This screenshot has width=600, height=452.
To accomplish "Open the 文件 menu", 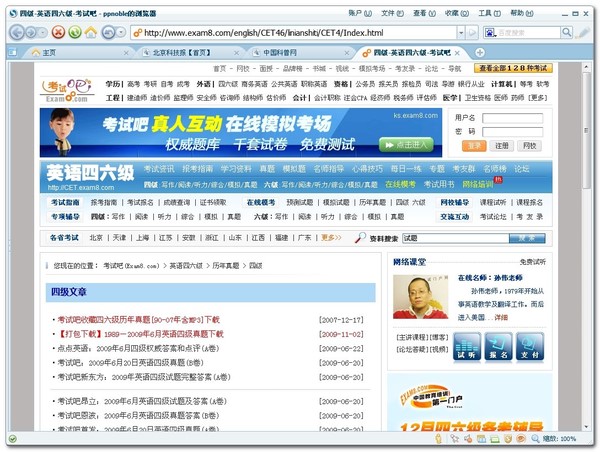I will pos(392,13).
